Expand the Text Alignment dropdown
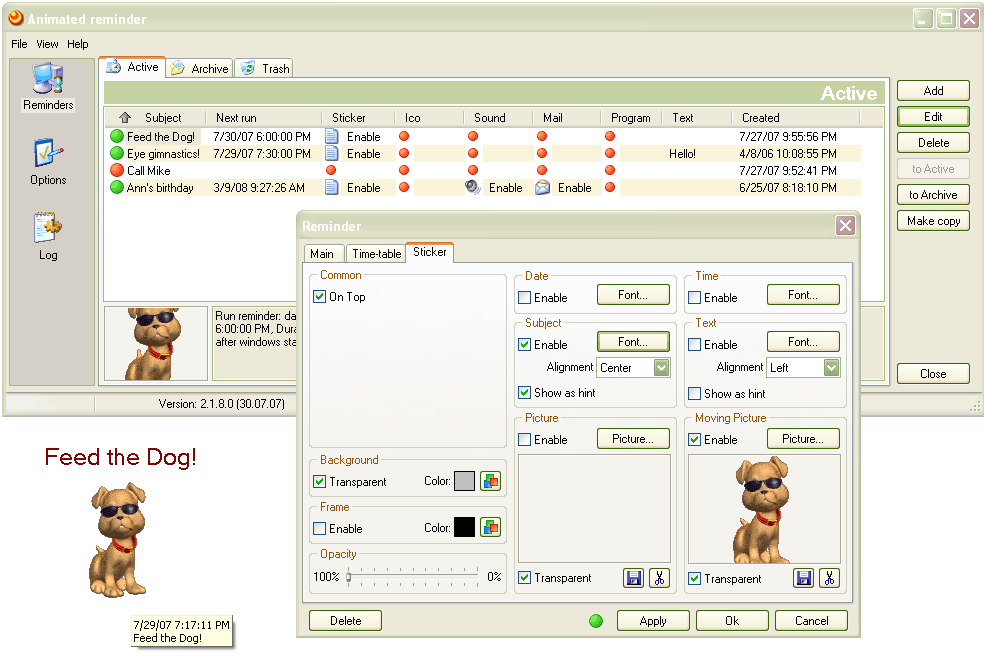Viewport: 984px width, 657px height. point(831,368)
